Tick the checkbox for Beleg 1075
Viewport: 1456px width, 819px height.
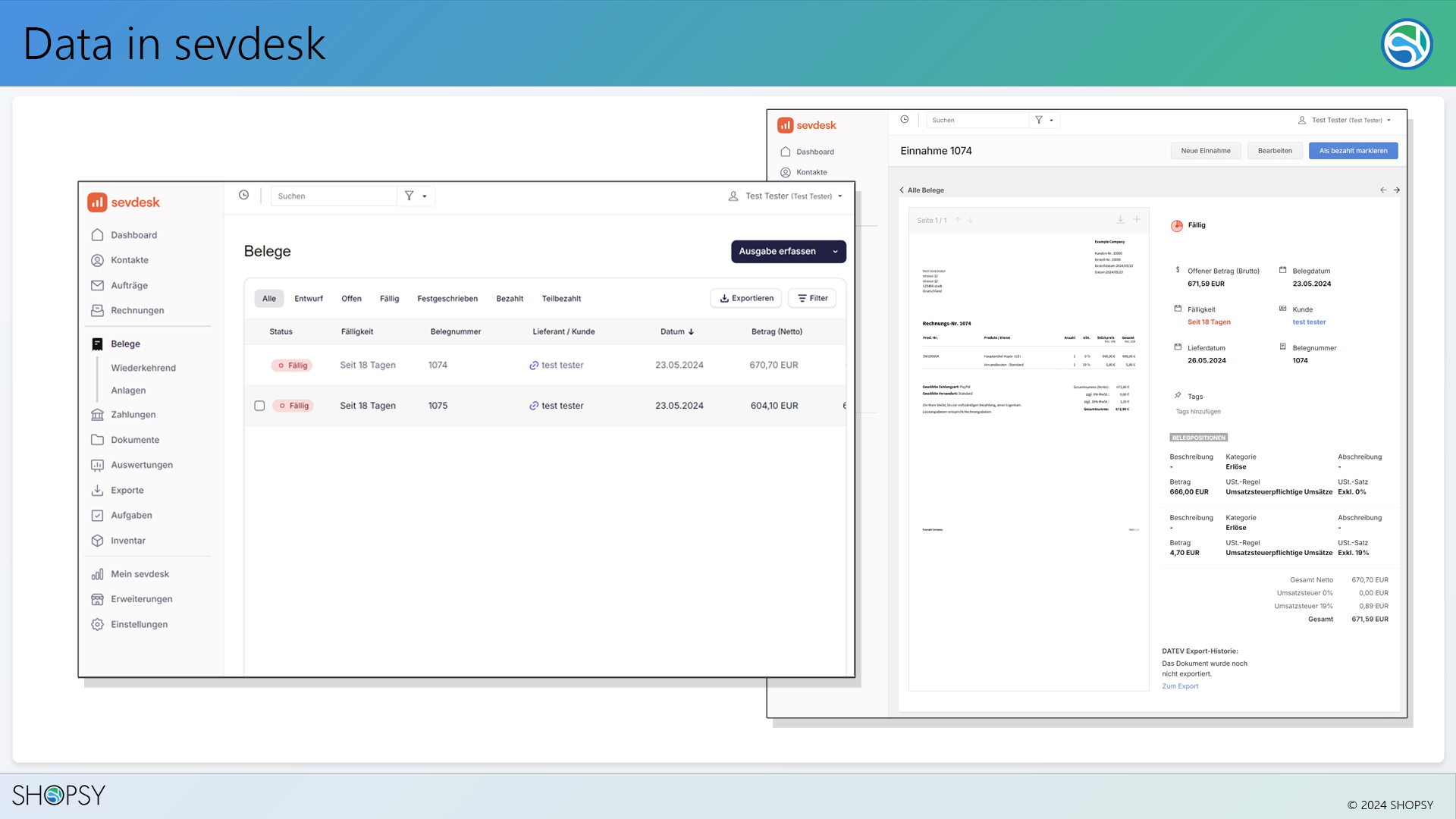click(259, 406)
